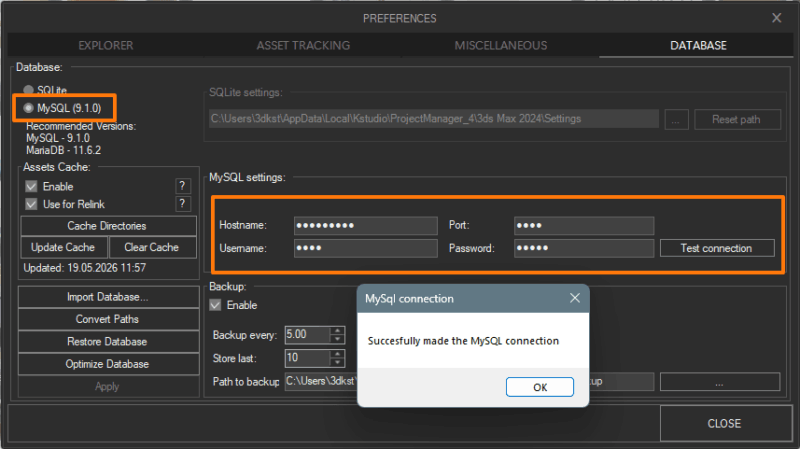Click the Backup every value field

click(x=307, y=335)
